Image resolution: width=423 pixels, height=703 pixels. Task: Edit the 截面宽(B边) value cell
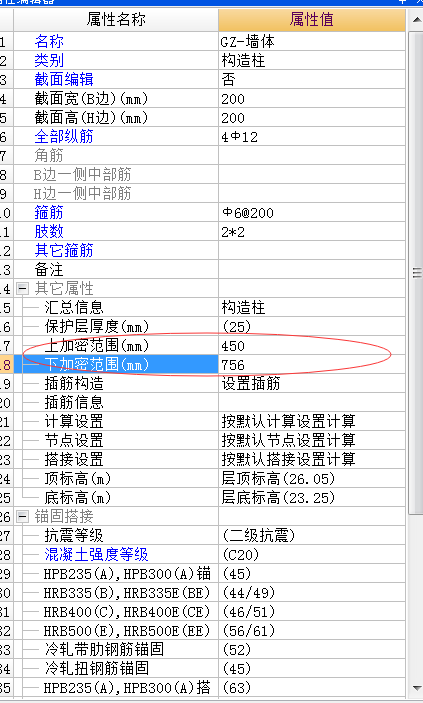coord(312,98)
